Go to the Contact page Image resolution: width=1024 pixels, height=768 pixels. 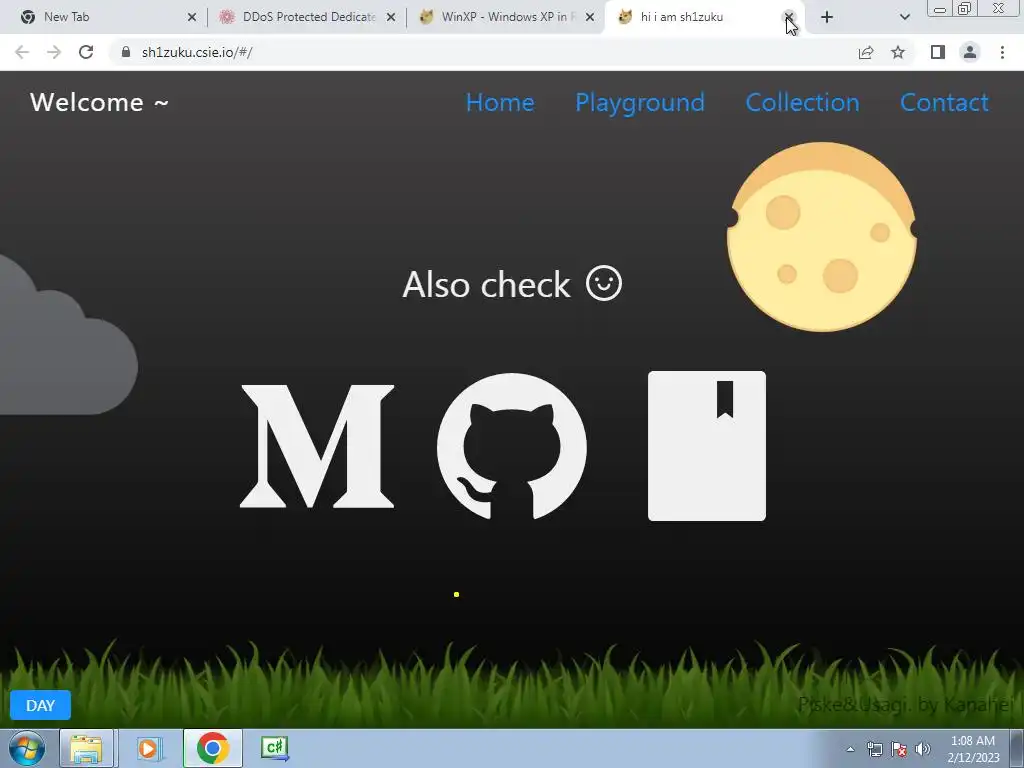[944, 103]
